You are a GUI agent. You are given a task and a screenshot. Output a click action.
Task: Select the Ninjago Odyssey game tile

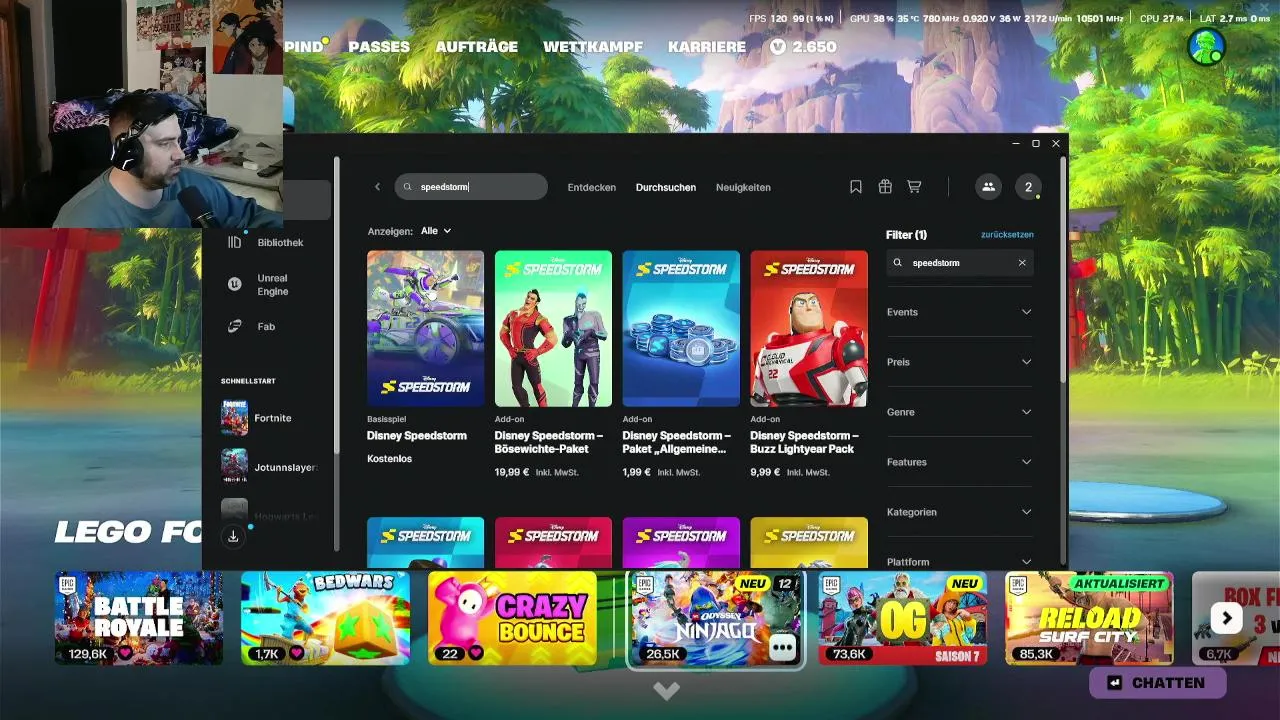point(715,619)
